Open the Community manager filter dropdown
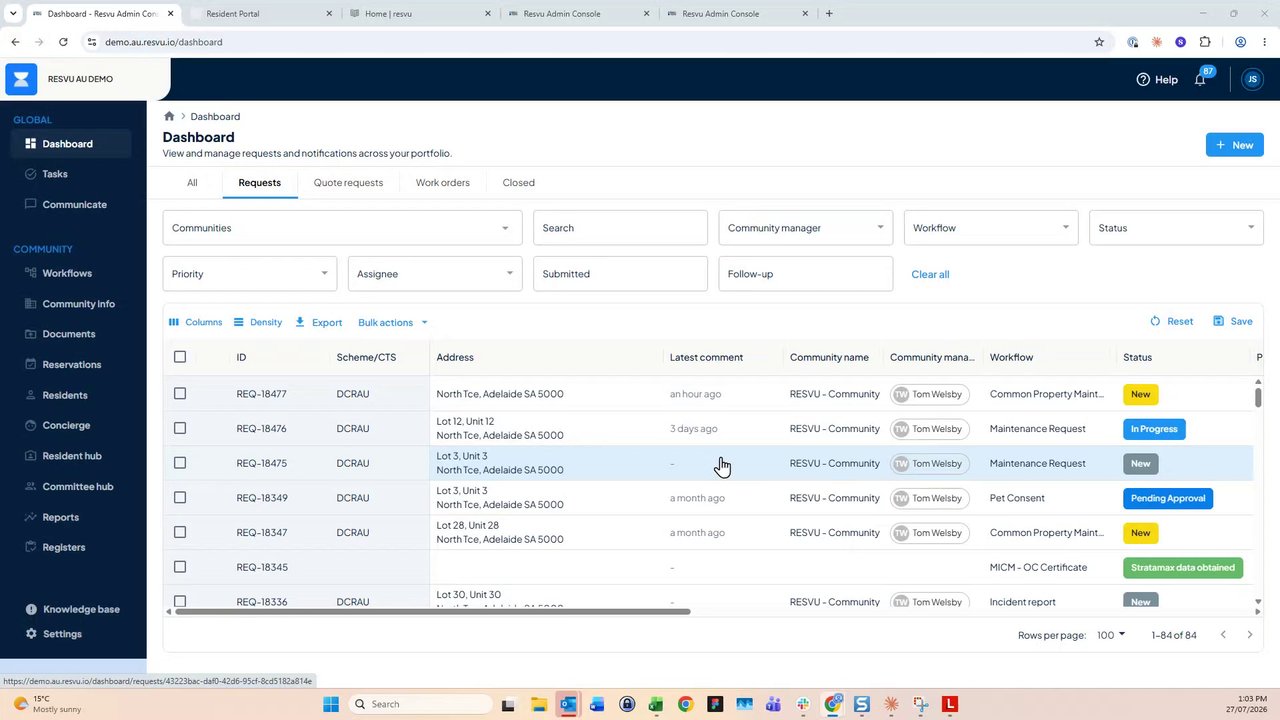Image resolution: width=1280 pixels, height=720 pixels. click(805, 228)
